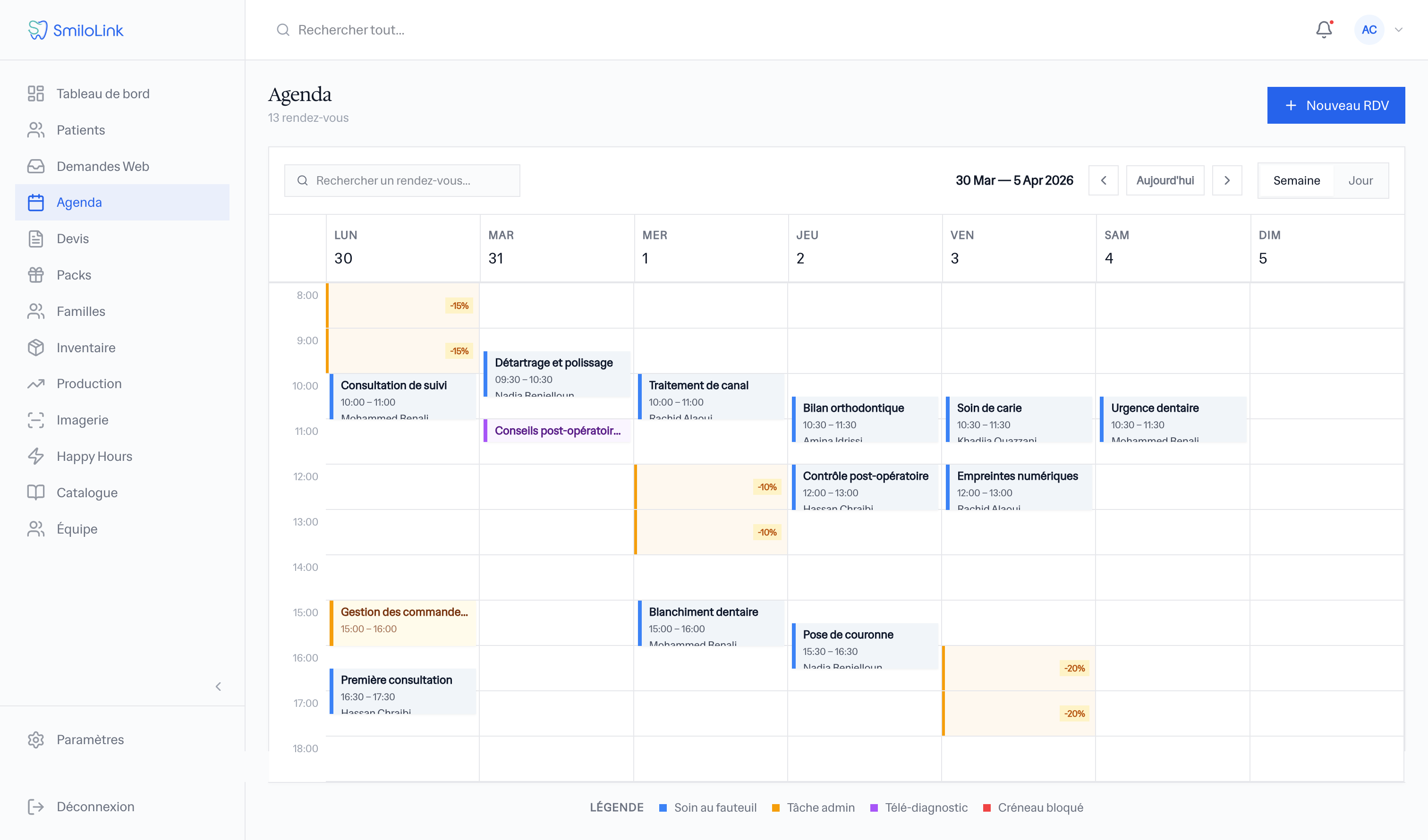The width and height of the screenshot is (1428, 840).
Task: Click the Production trend icon
Action: tap(36, 384)
